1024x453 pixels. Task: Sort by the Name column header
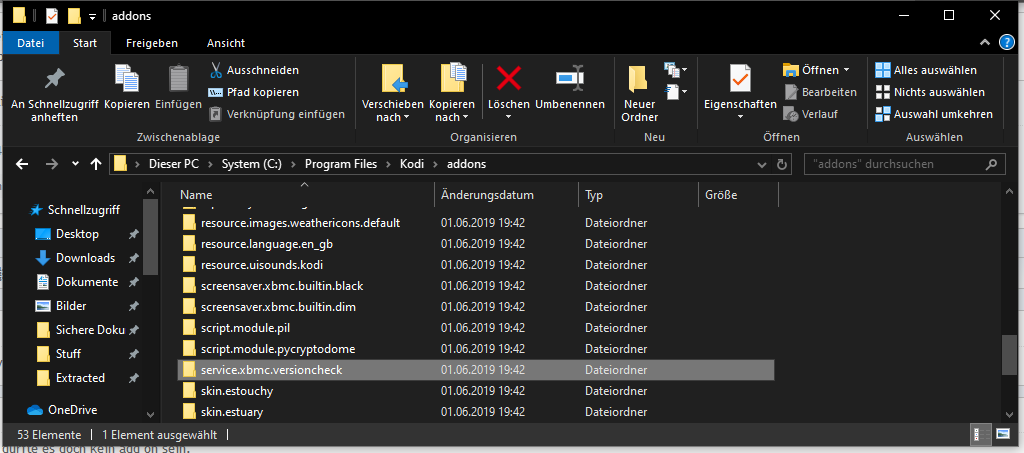click(304, 195)
